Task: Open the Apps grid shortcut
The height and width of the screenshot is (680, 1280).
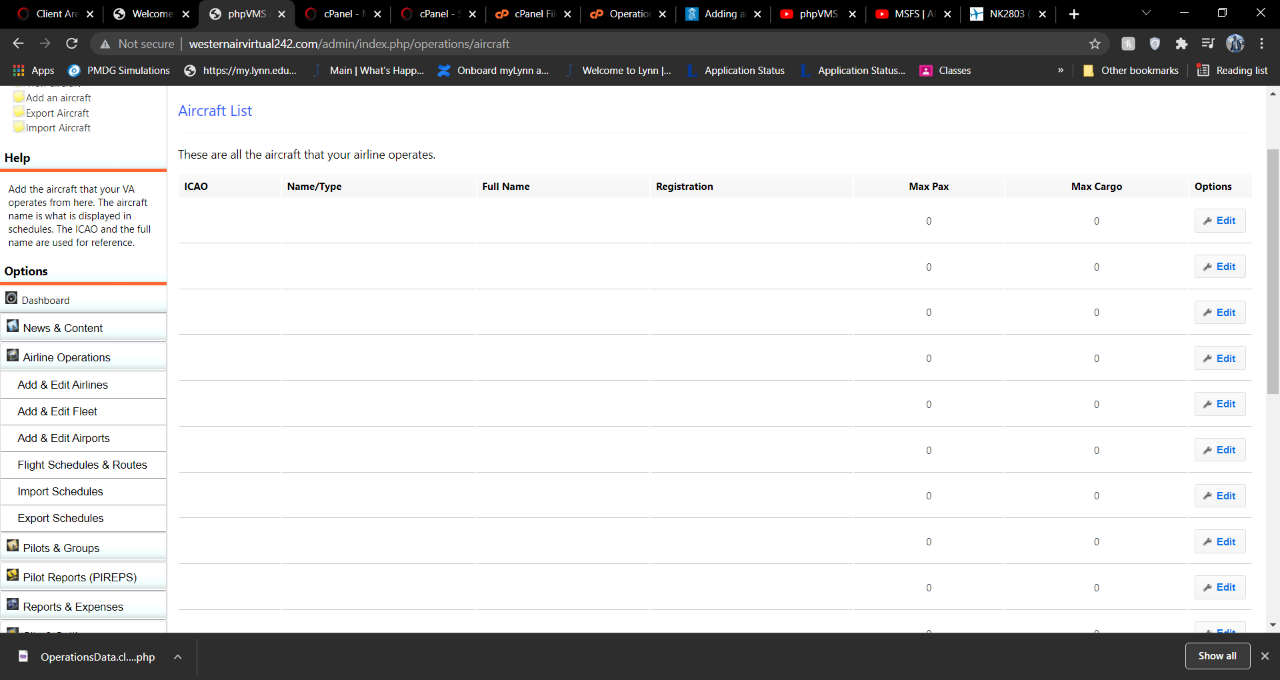Action: [x=33, y=71]
